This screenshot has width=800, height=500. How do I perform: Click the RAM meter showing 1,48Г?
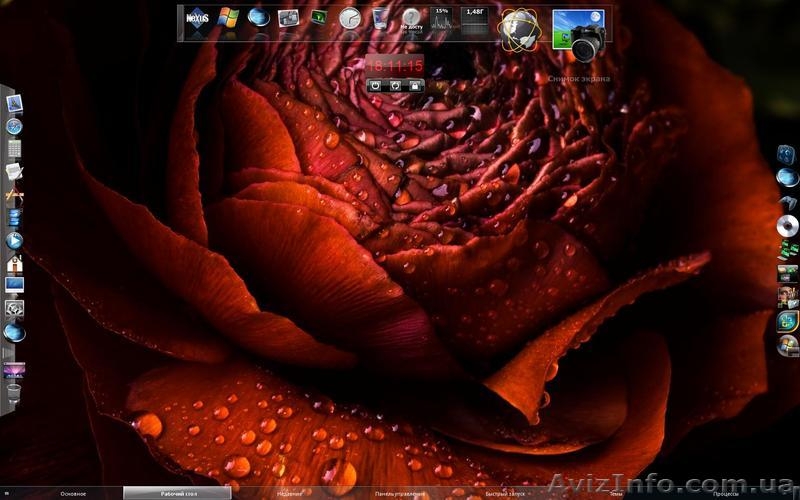tap(474, 18)
